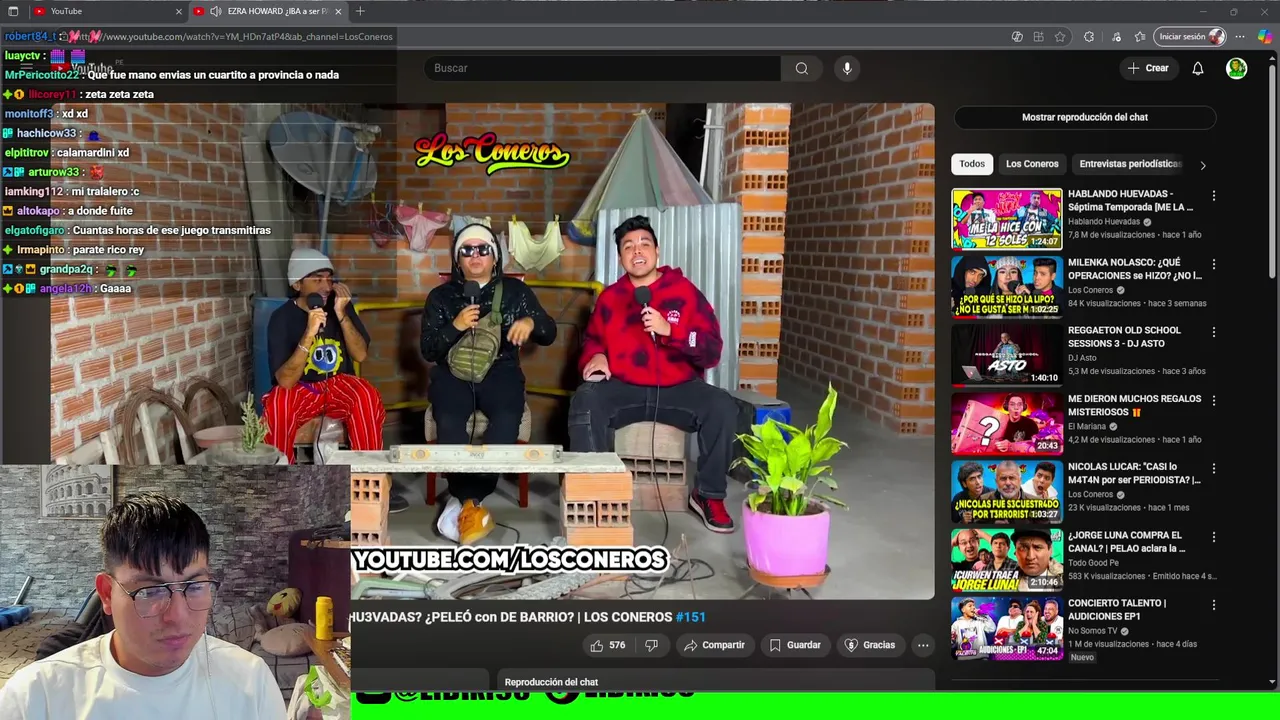This screenshot has width=1280, height=720.
Task: Open options menu for CONCIERTO TALENTO
Action: coord(1214,605)
